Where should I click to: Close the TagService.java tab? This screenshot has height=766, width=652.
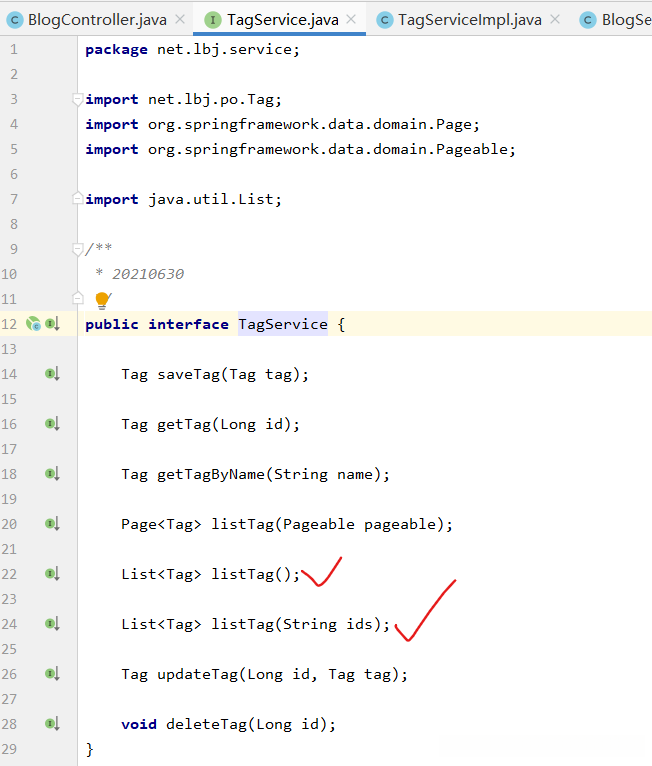point(351,20)
